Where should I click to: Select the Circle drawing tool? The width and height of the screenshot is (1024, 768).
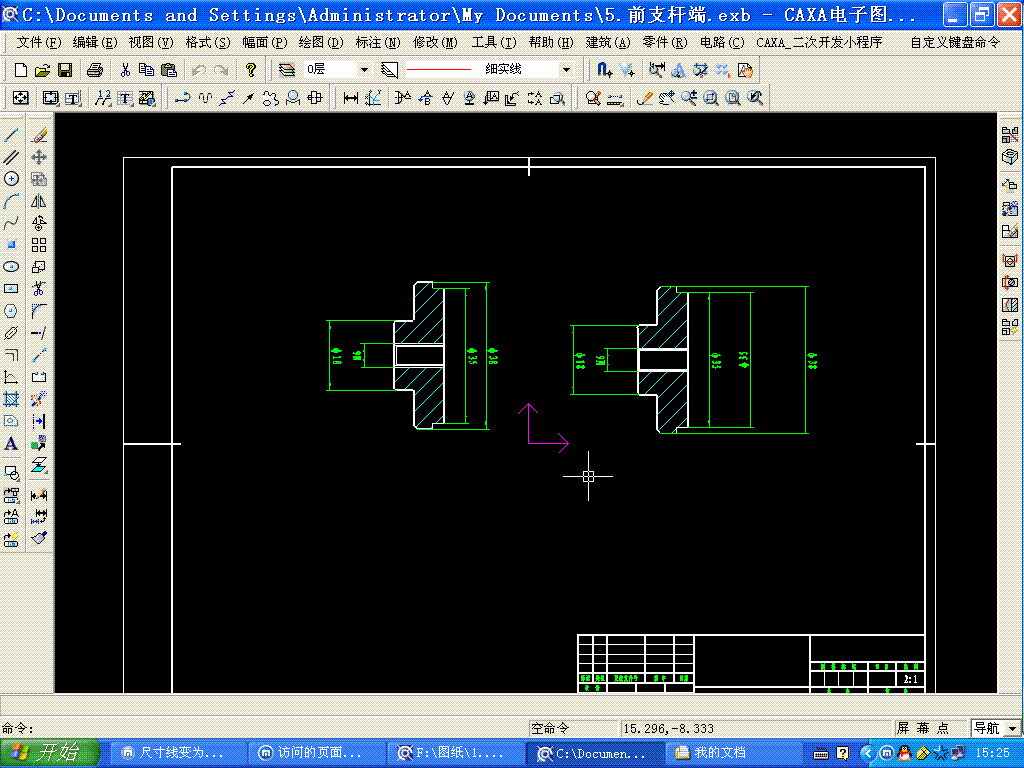(11, 179)
